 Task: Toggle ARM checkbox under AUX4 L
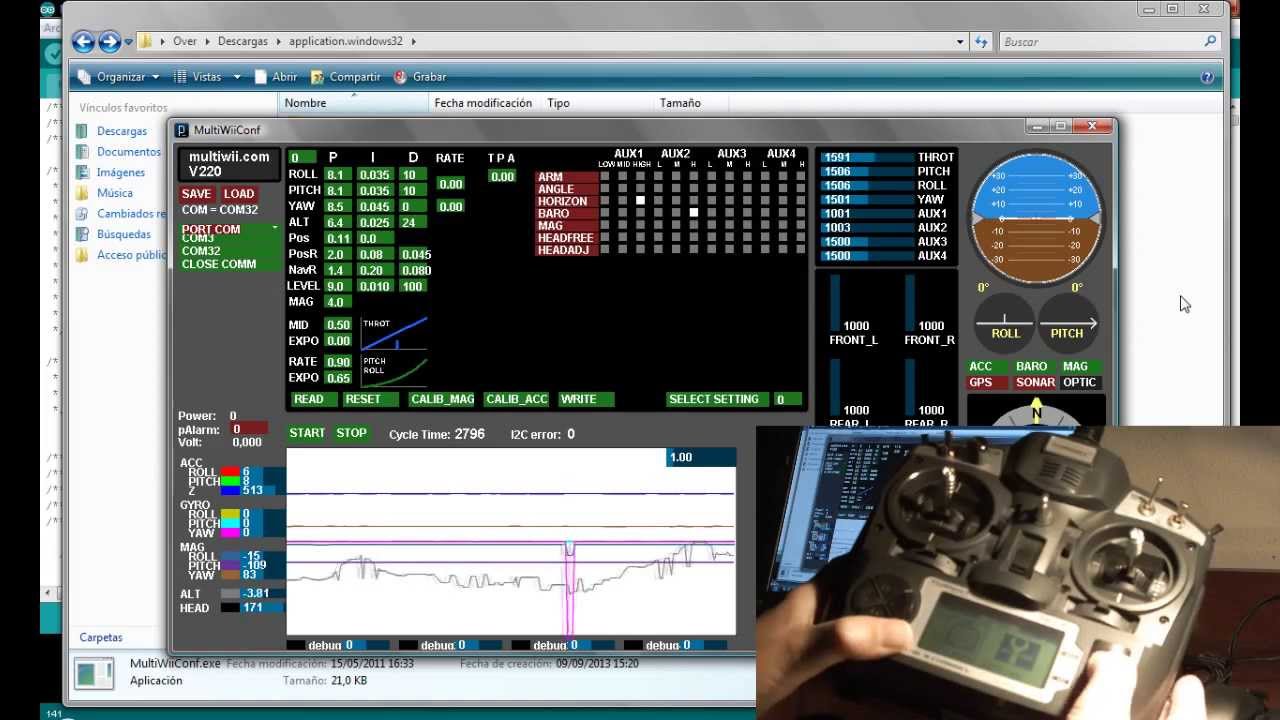point(766,177)
